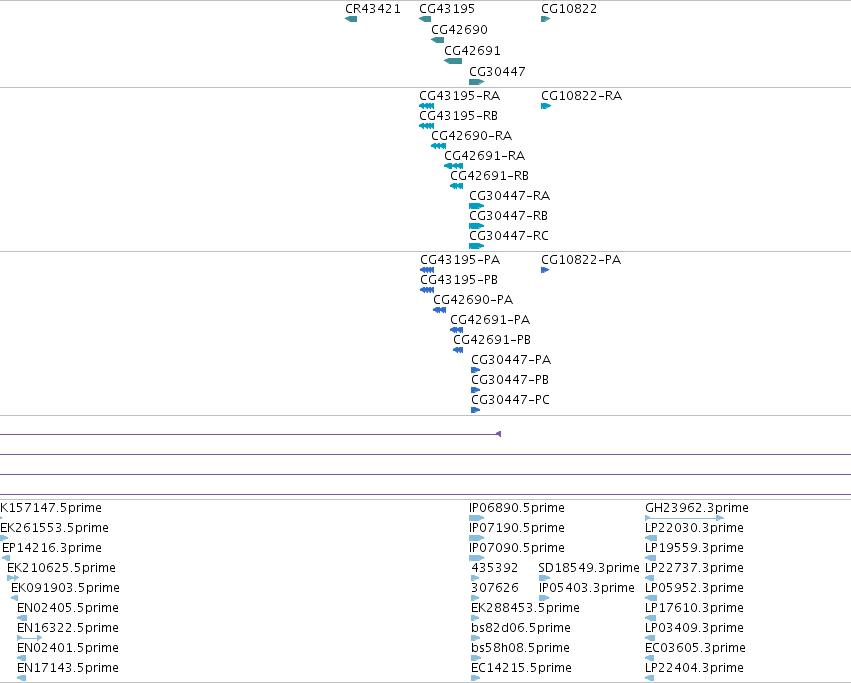Click the IP06890.5prime EST glyph

point(477,518)
